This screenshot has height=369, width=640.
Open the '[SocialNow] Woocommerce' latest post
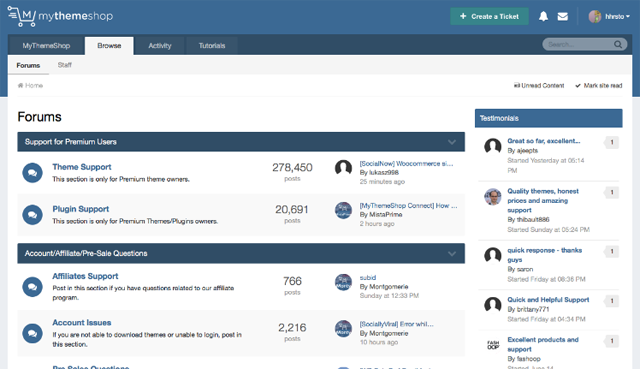pos(406,163)
